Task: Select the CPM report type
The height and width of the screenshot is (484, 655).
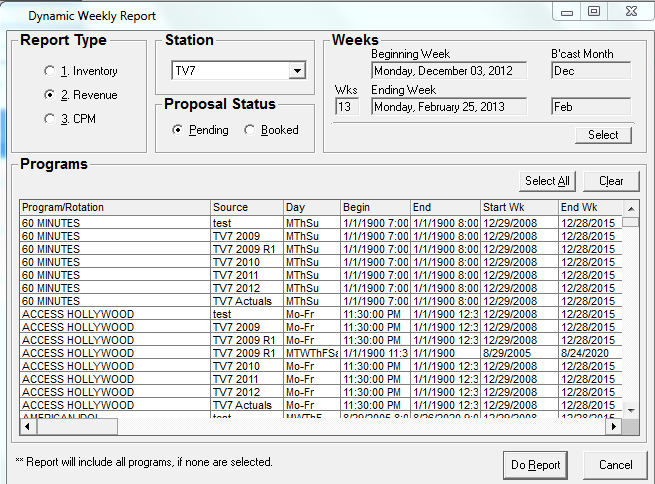Action: 50,119
